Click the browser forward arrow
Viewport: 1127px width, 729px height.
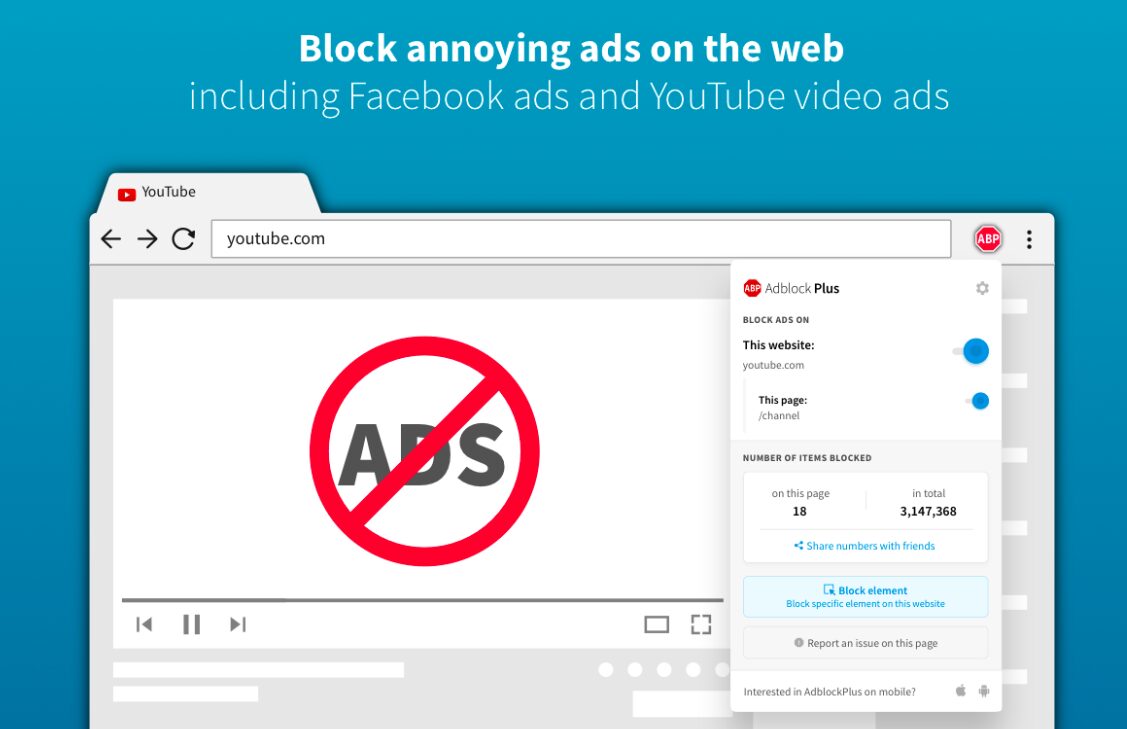click(147, 239)
